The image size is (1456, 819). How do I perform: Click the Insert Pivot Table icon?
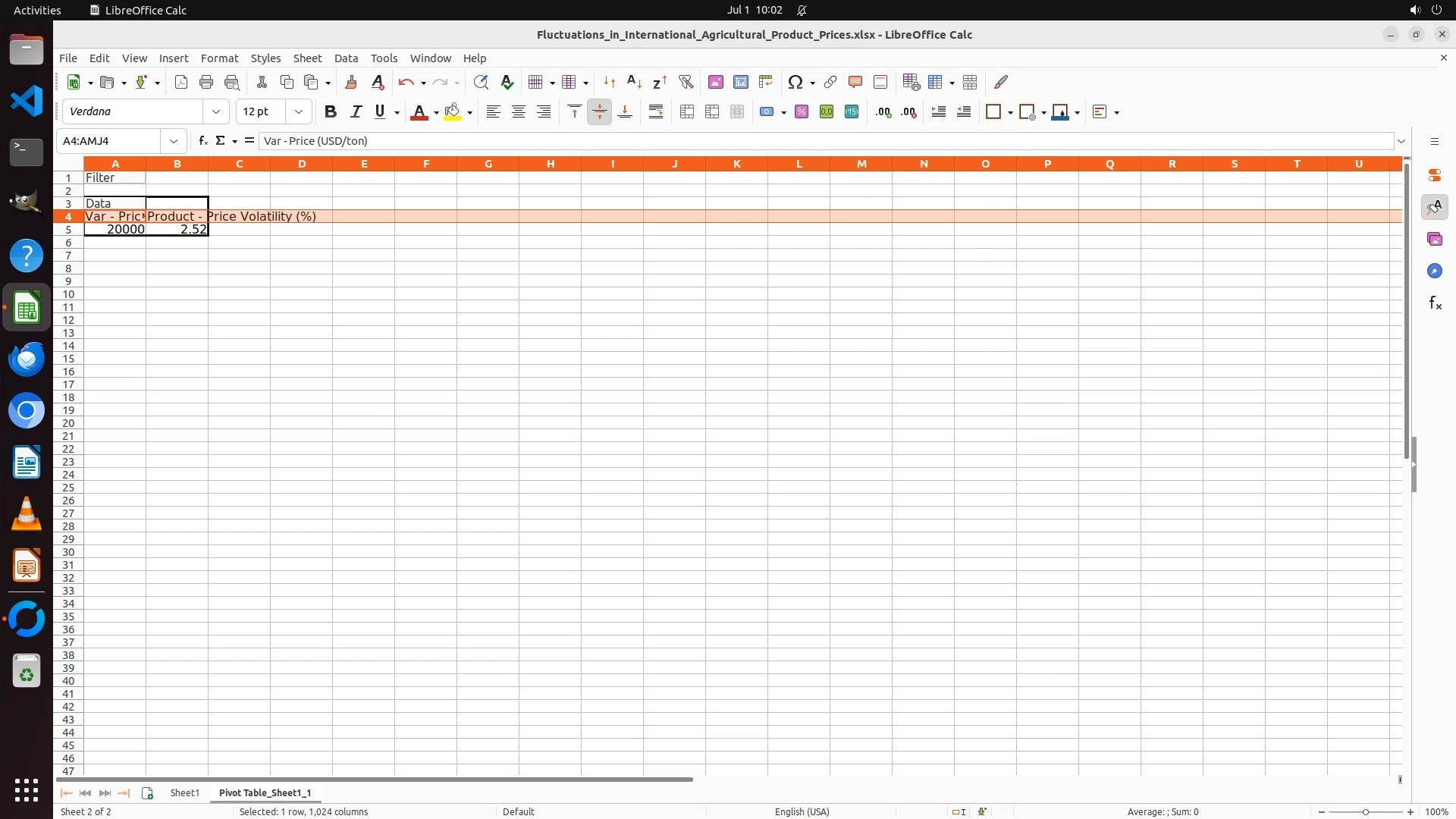coord(766,82)
